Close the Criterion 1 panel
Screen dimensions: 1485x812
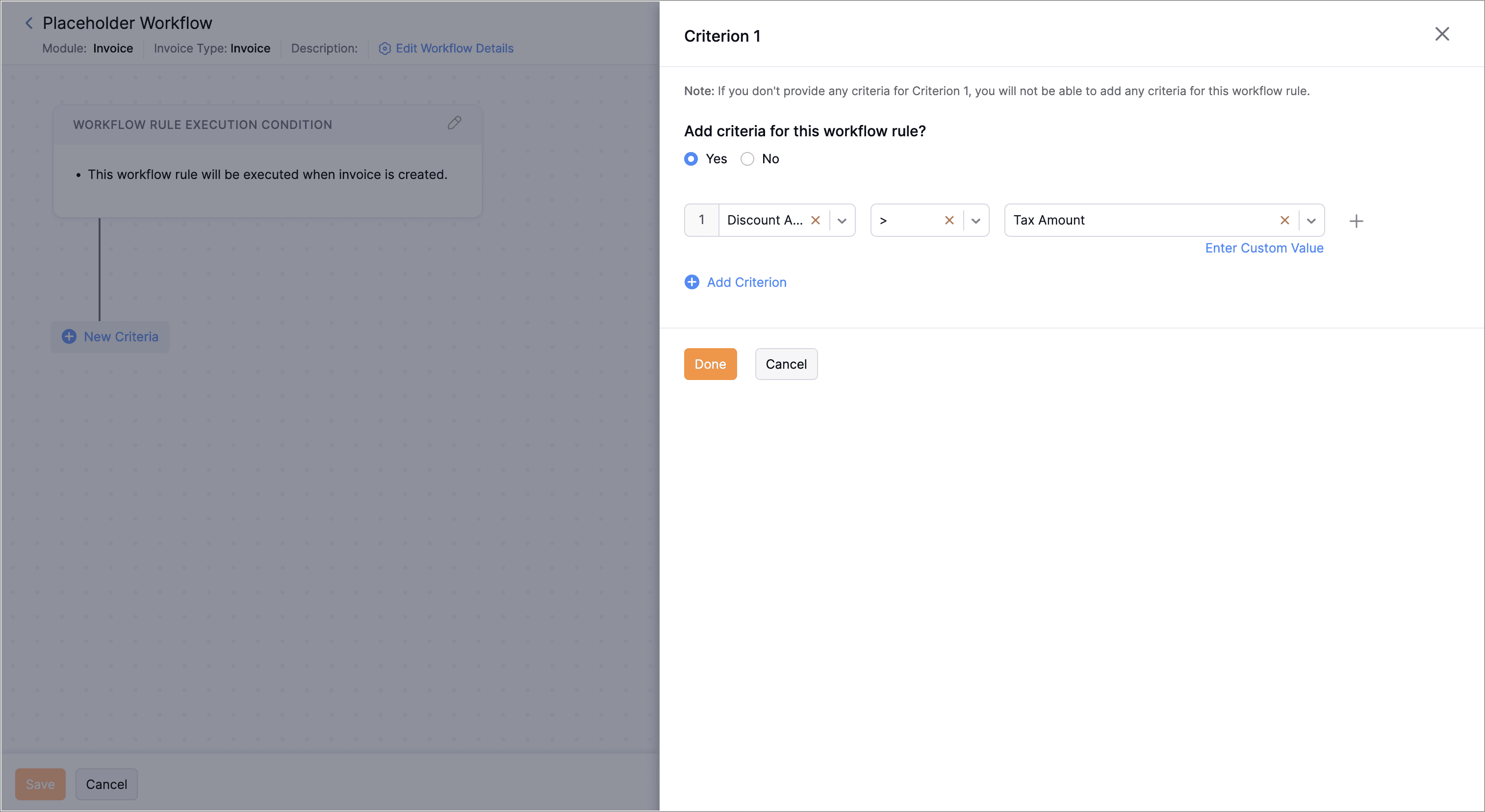point(1441,34)
